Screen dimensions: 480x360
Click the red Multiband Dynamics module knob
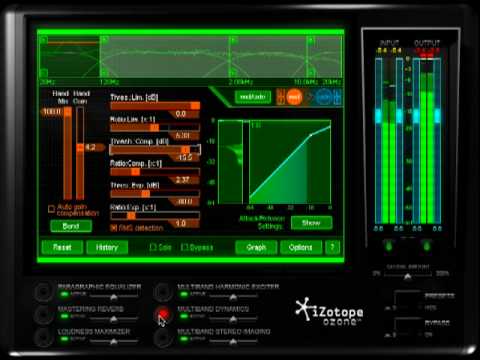click(163, 314)
